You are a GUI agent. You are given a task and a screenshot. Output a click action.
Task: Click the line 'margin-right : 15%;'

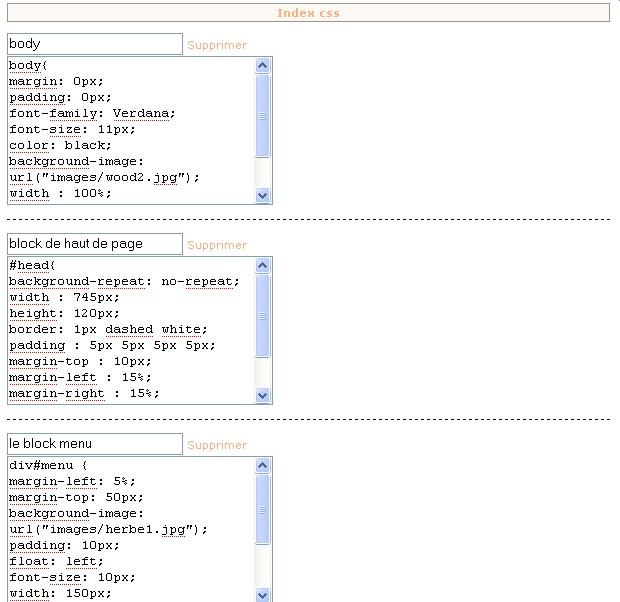[x=84, y=394]
